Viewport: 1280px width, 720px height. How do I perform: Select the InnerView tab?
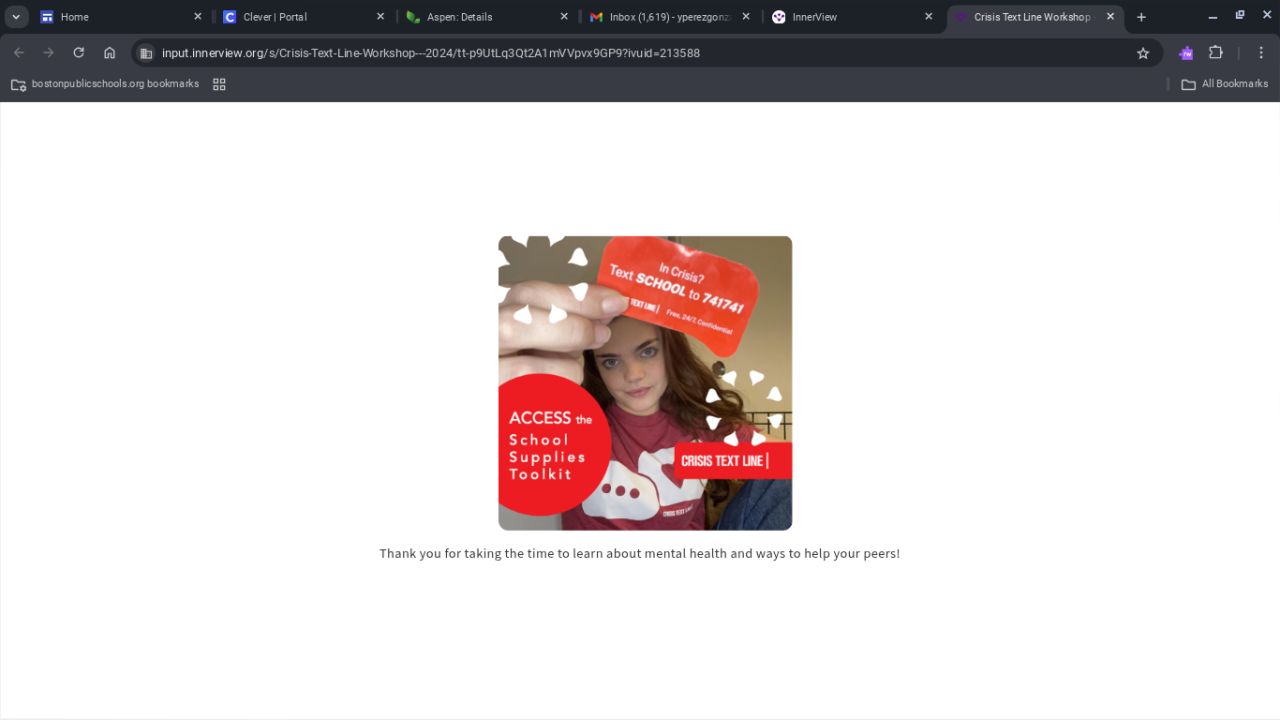click(x=852, y=17)
